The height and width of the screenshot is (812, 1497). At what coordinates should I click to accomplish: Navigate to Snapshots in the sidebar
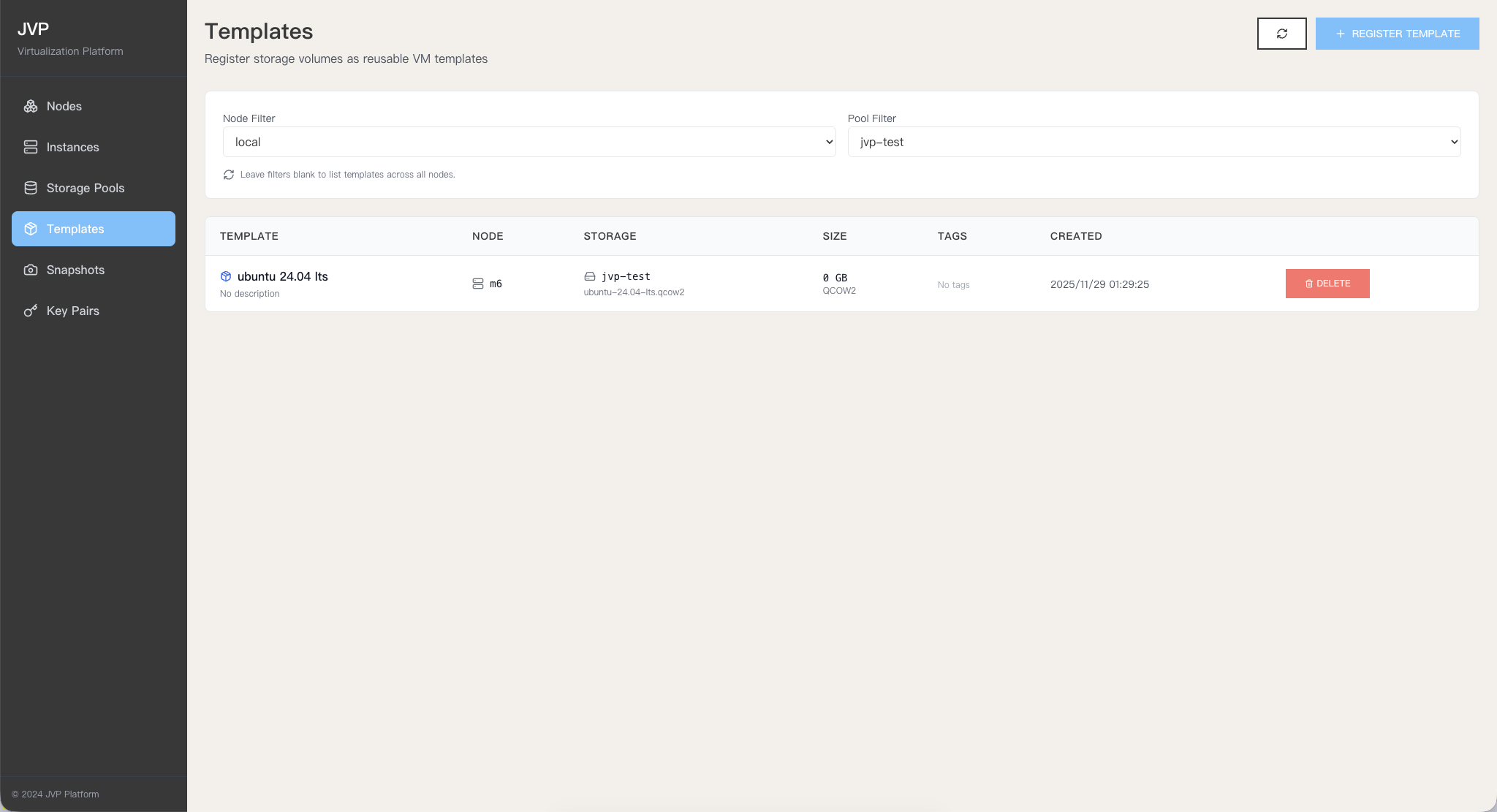coord(75,270)
